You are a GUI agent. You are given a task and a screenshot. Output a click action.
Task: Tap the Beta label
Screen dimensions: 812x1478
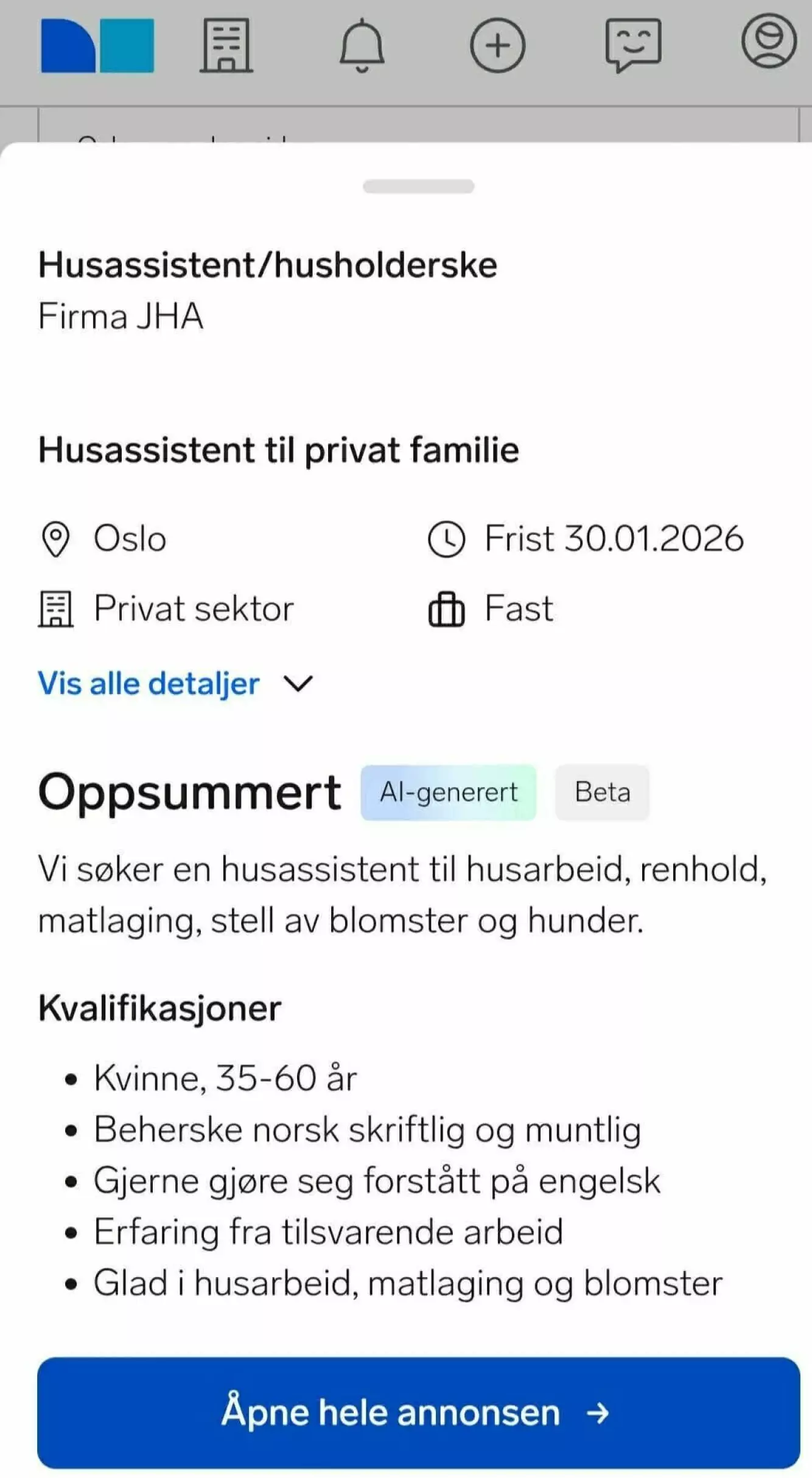point(602,793)
